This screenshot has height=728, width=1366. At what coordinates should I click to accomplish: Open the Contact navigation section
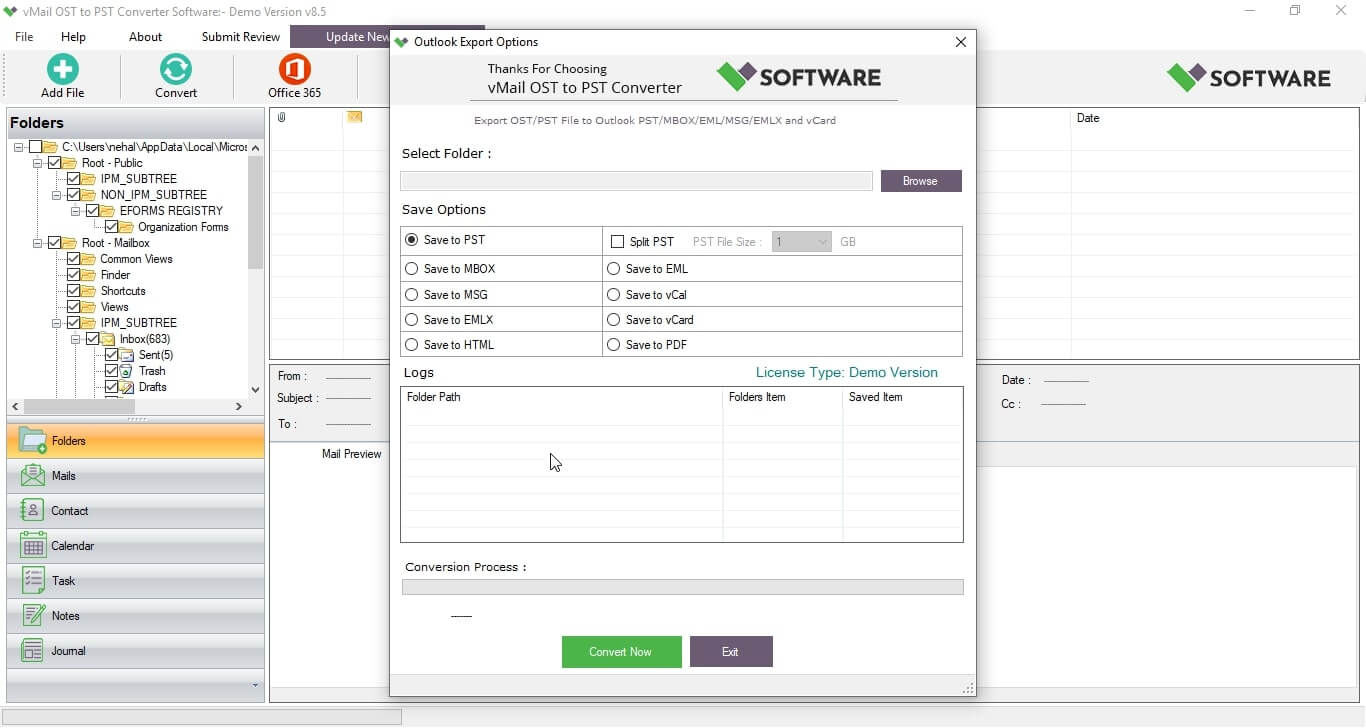click(x=136, y=511)
